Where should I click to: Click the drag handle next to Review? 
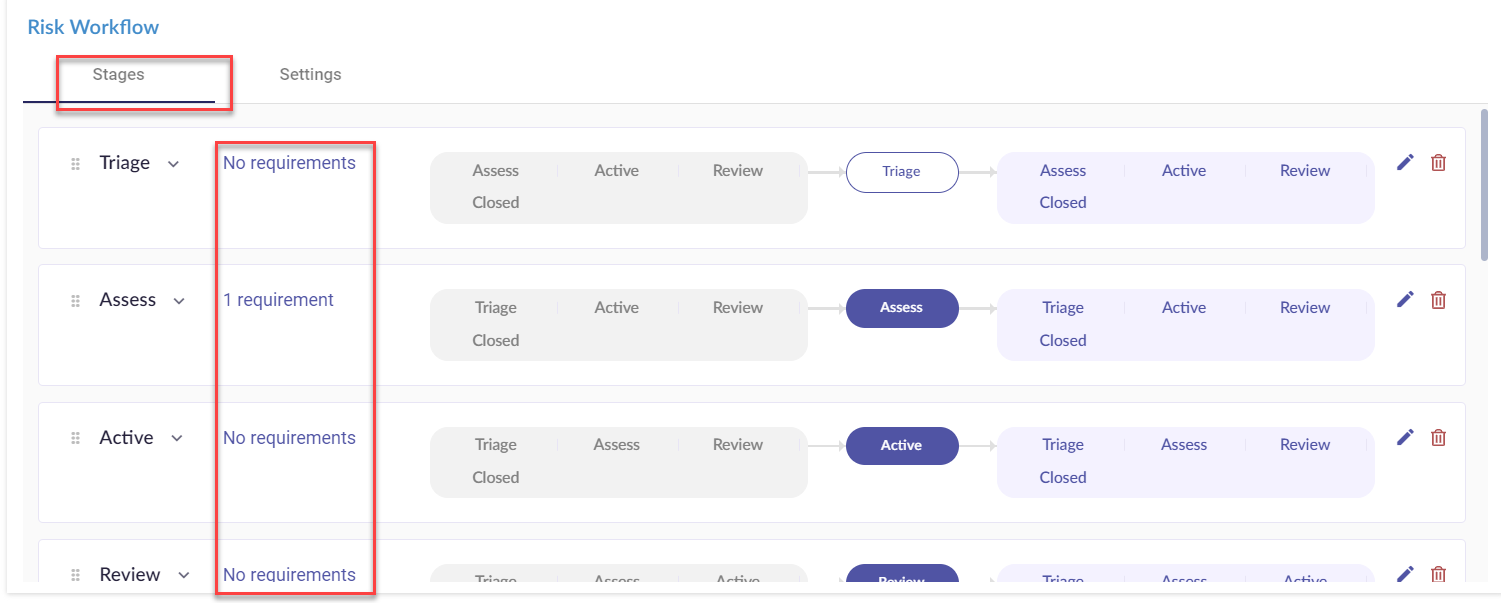pos(74,574)
